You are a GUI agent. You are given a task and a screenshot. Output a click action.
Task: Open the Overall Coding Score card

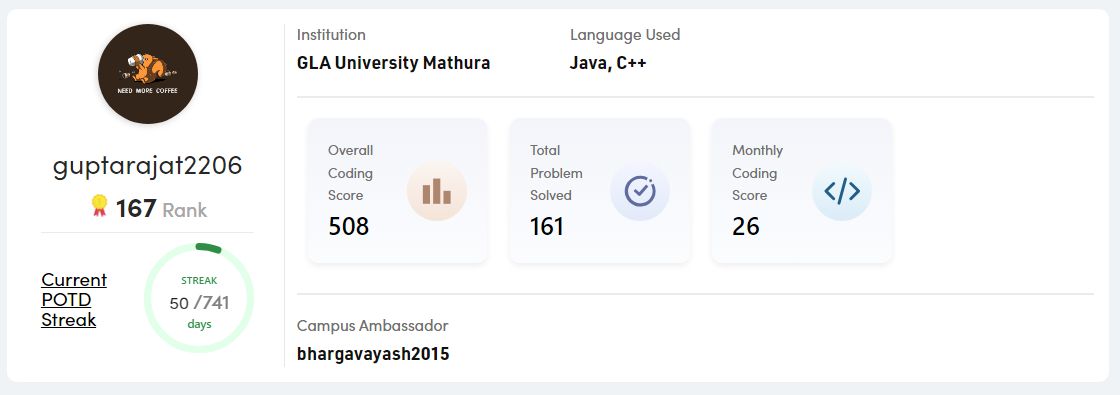point(398,191)
